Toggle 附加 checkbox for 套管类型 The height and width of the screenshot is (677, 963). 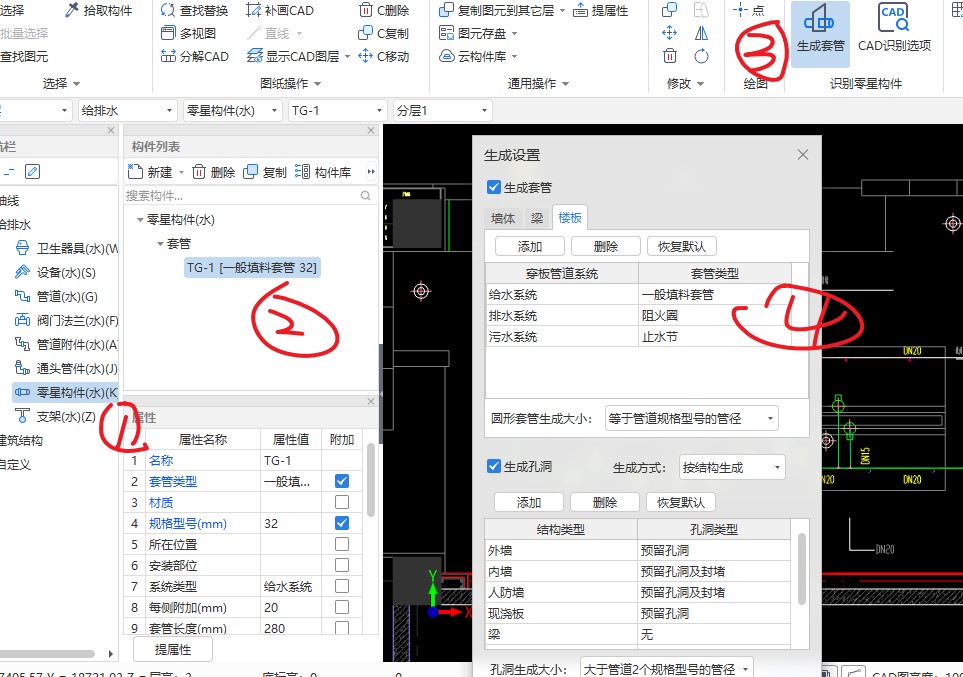point(341,481)
